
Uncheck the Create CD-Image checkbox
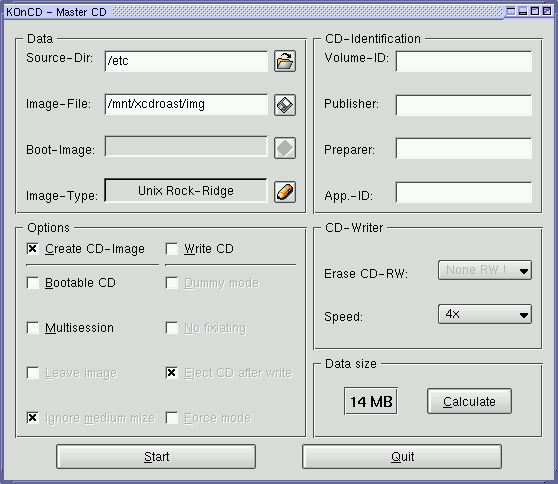[33, 249]
